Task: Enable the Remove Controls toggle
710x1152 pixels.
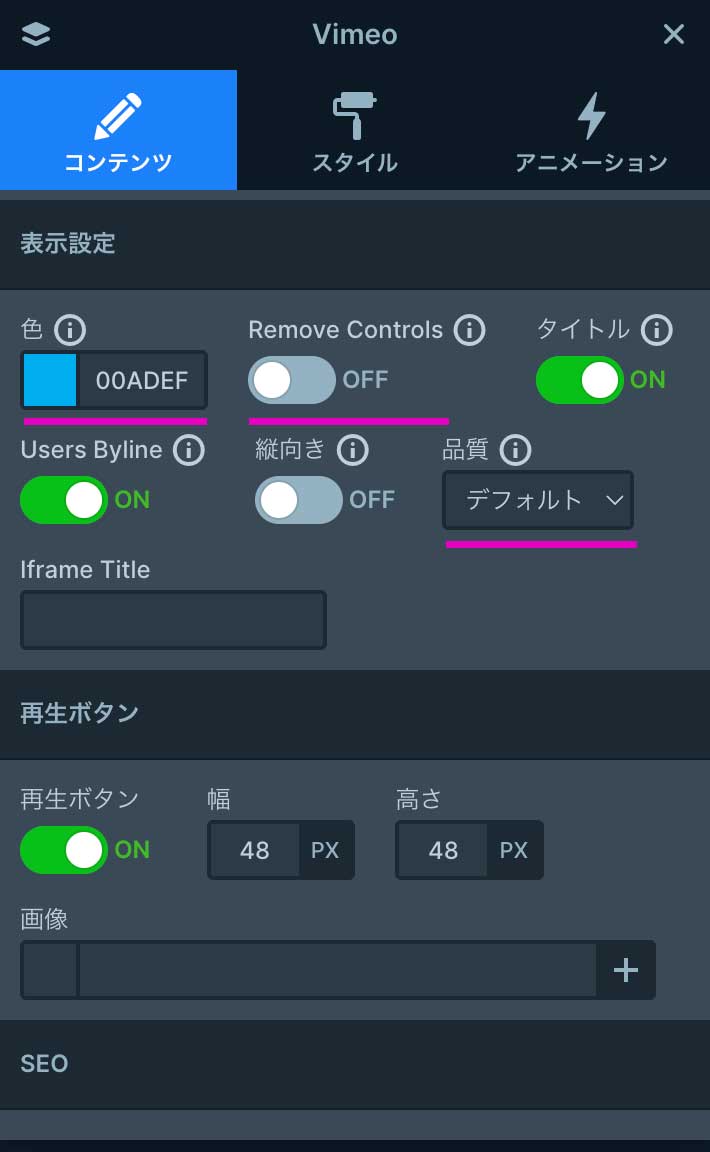Action: pyautogui.click(x=291, y=380)
